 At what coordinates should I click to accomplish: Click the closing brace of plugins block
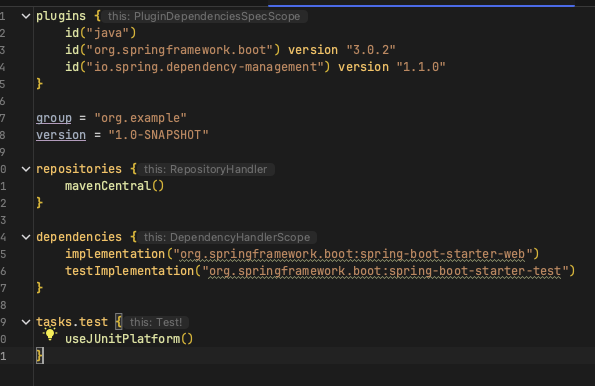click(39, 84)
